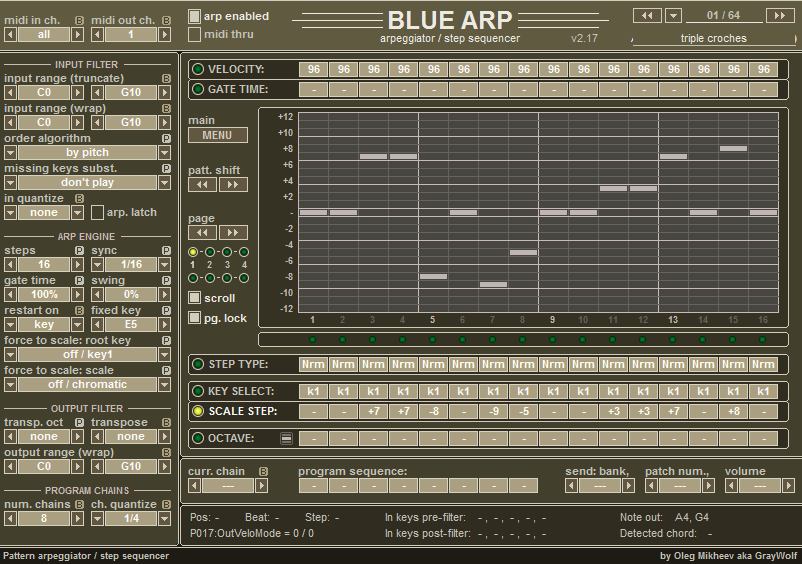Click the fixed key parameter icon

[166, 310]
